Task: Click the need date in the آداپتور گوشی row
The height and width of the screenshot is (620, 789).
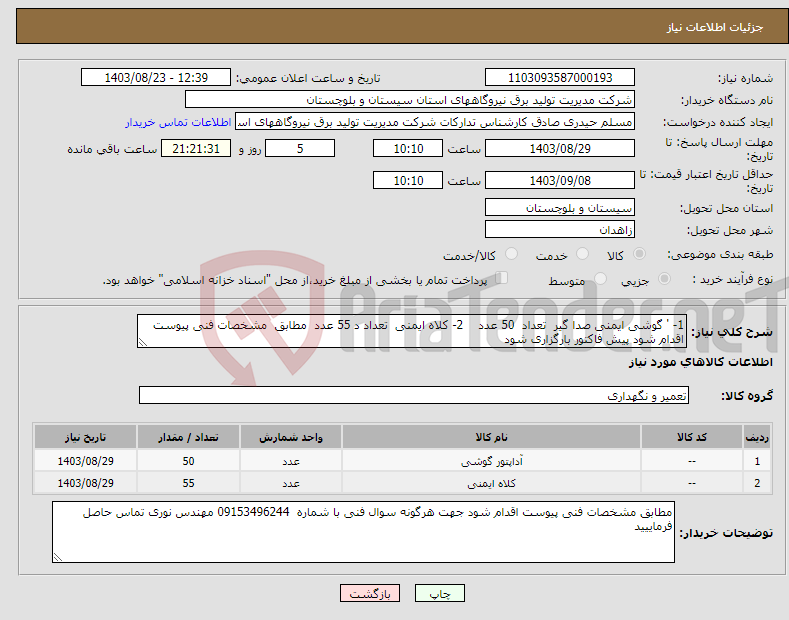Action: [86, 461]
